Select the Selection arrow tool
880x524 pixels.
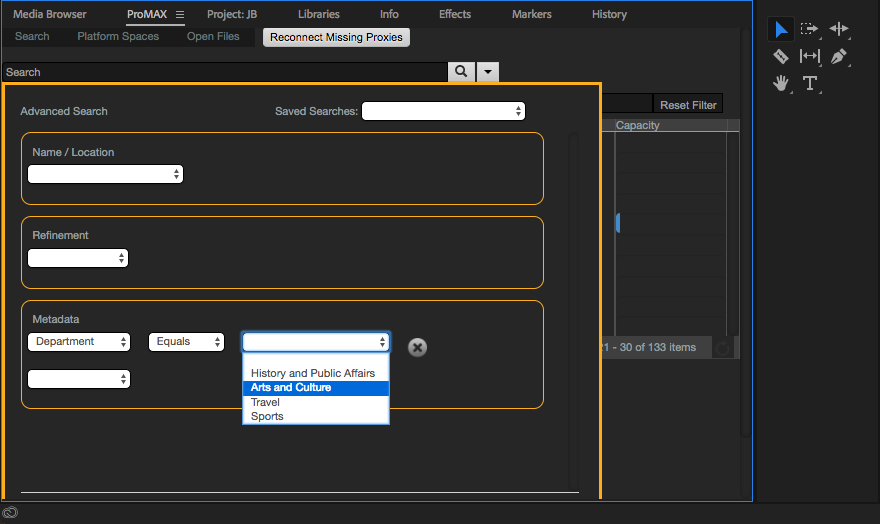781,30
